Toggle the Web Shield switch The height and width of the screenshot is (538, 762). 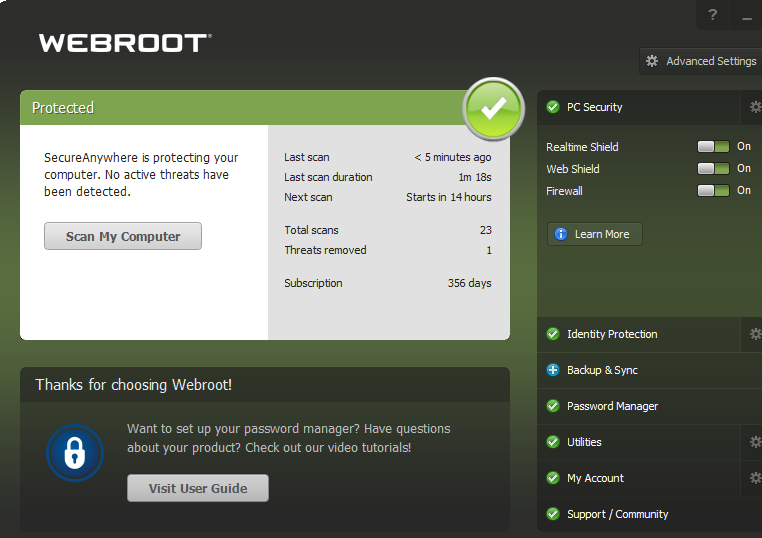point(713,169)
